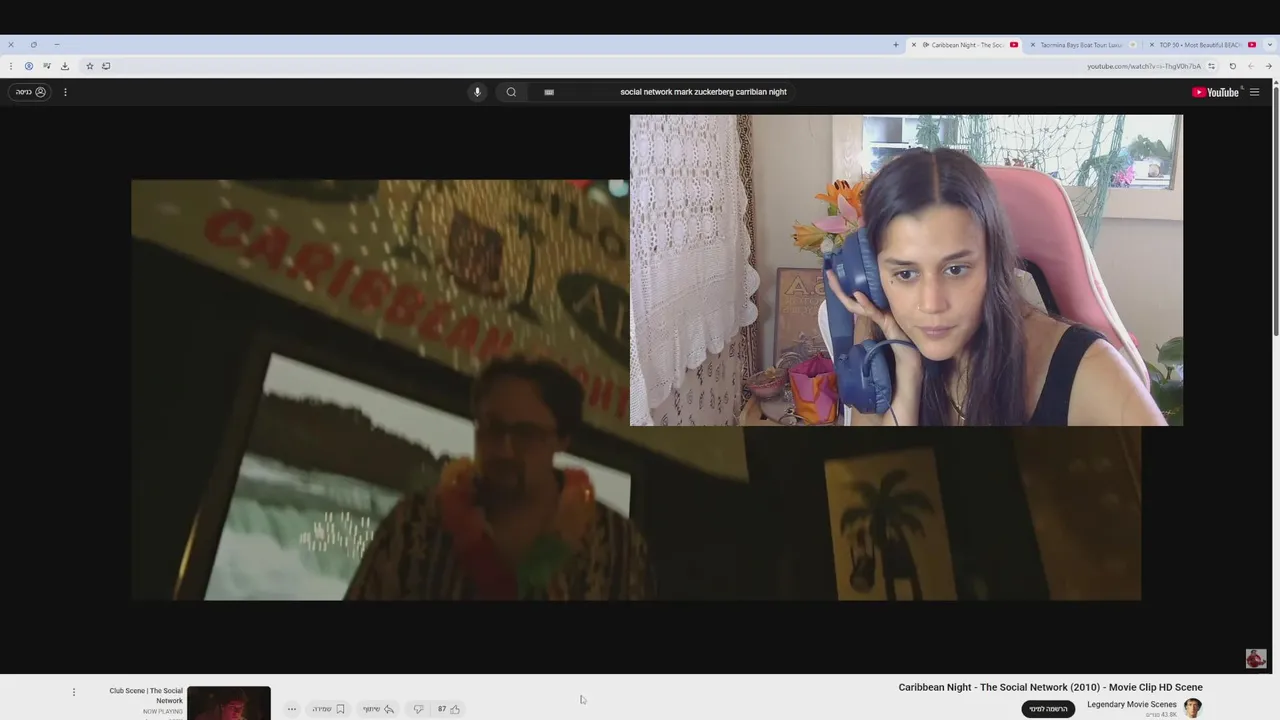
Task: Open the on-screen keyboard in search
Action: (549, 92)
